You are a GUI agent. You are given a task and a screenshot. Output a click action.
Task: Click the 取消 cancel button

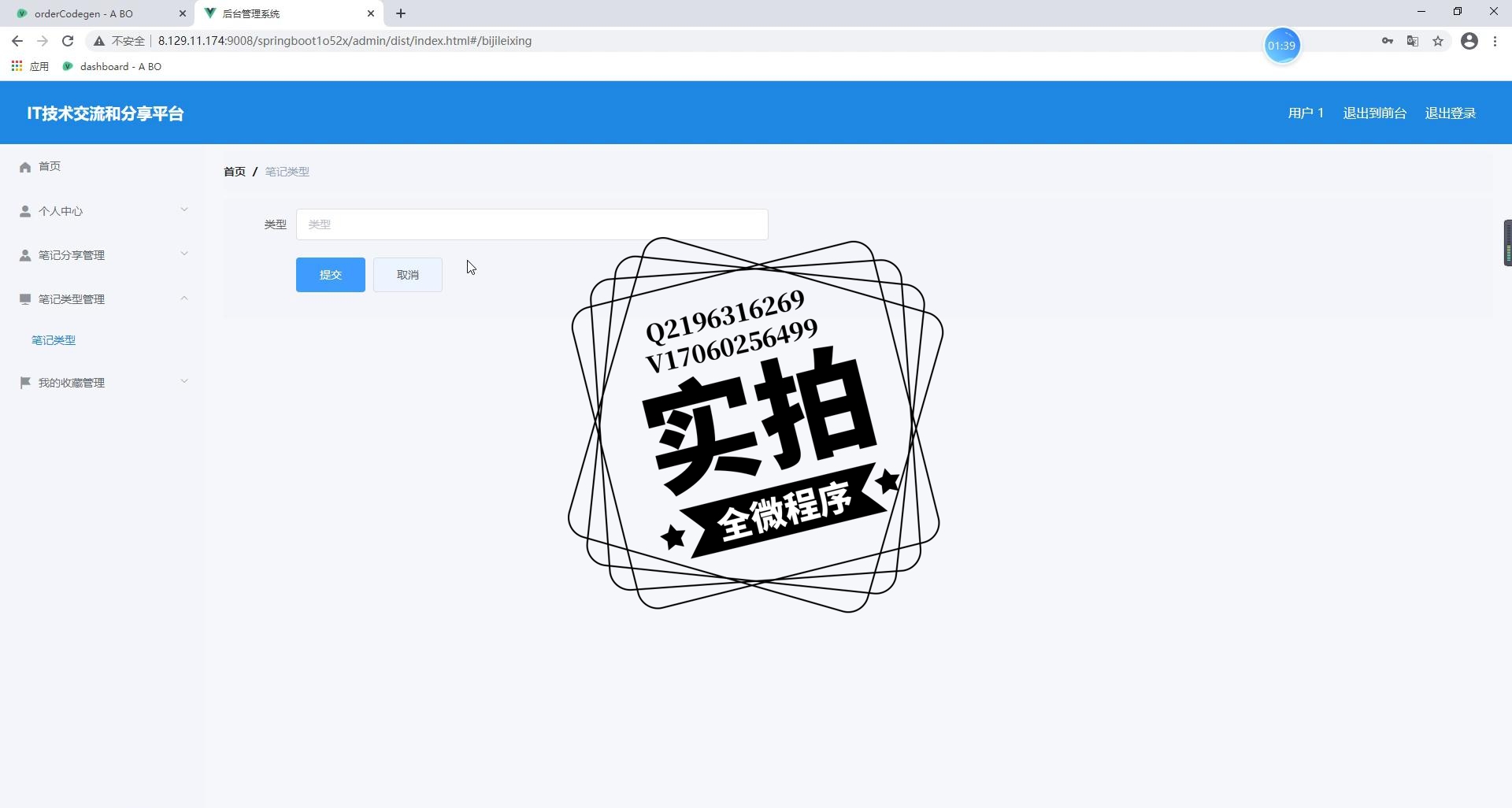click(x=408, y=275)
